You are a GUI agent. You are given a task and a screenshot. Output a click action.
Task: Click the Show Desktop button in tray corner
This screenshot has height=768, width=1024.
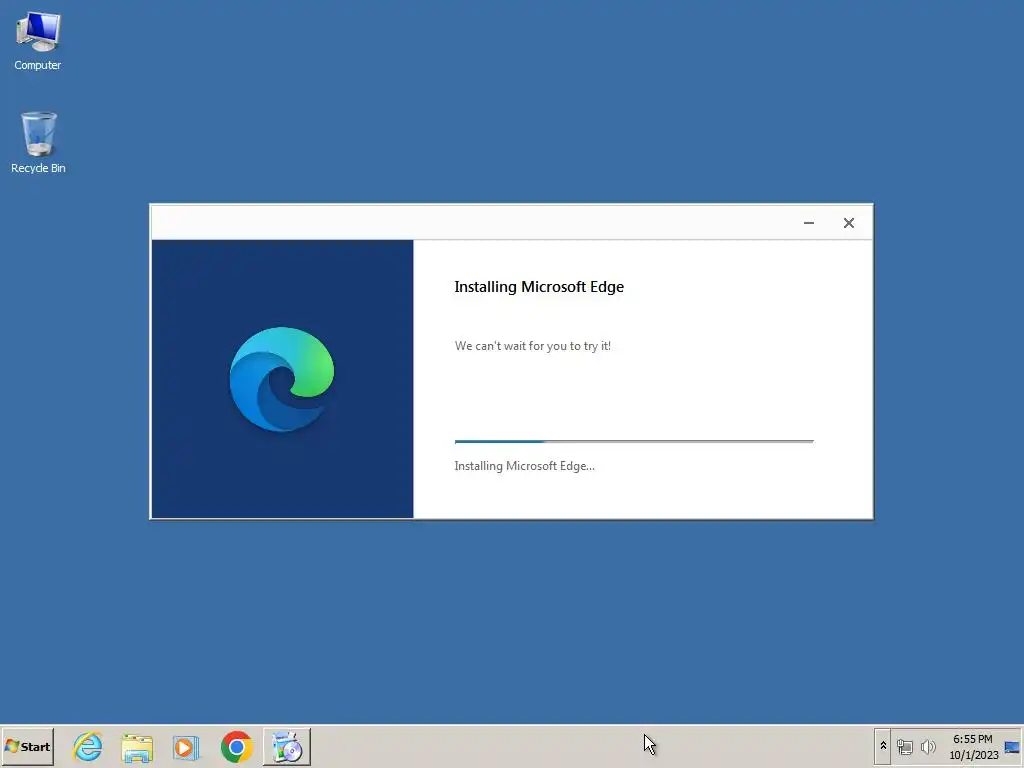[x=1012, y=746]
